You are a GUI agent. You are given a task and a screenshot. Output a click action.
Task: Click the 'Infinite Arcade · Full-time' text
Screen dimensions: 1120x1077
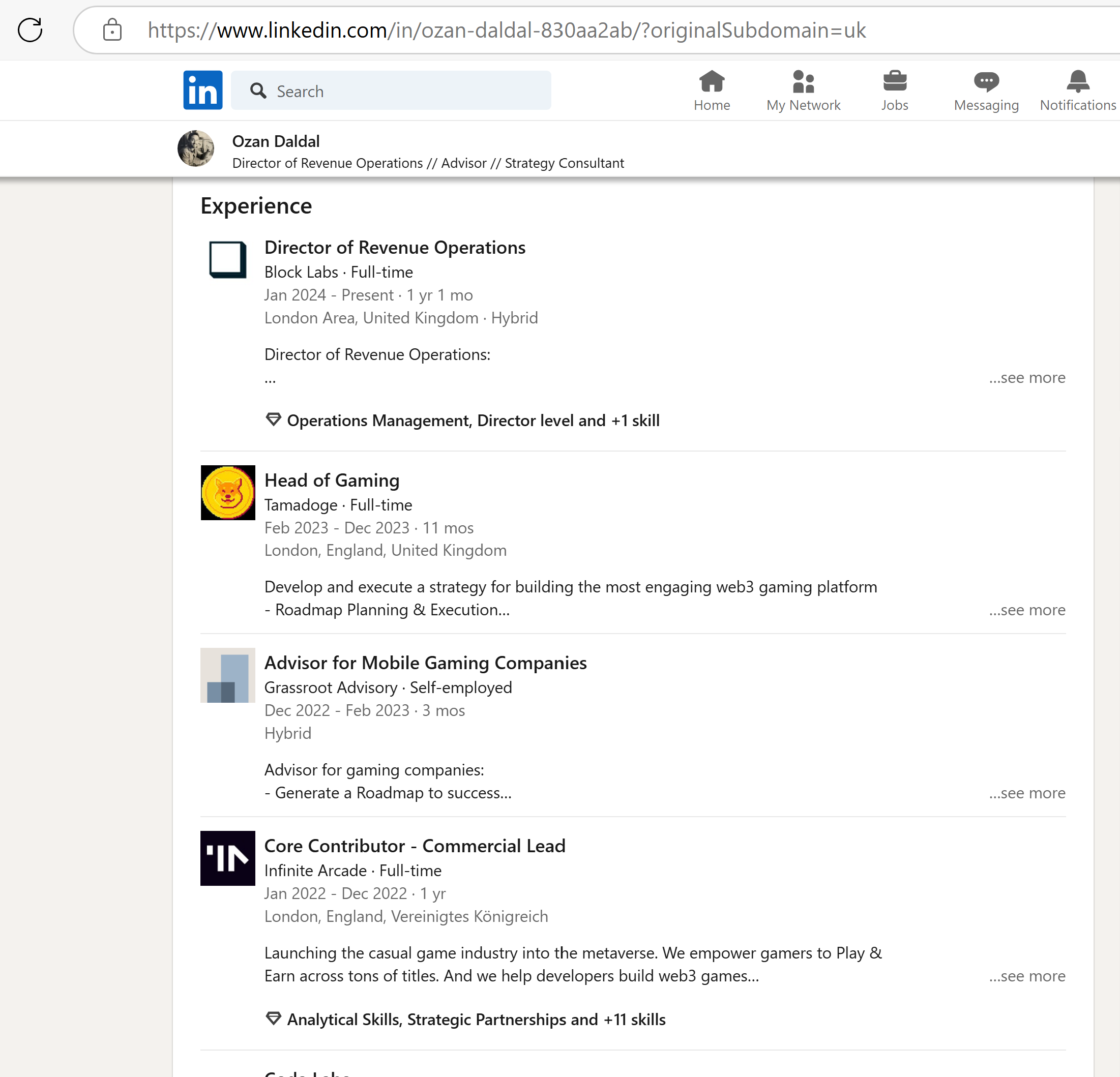[353, 871]
